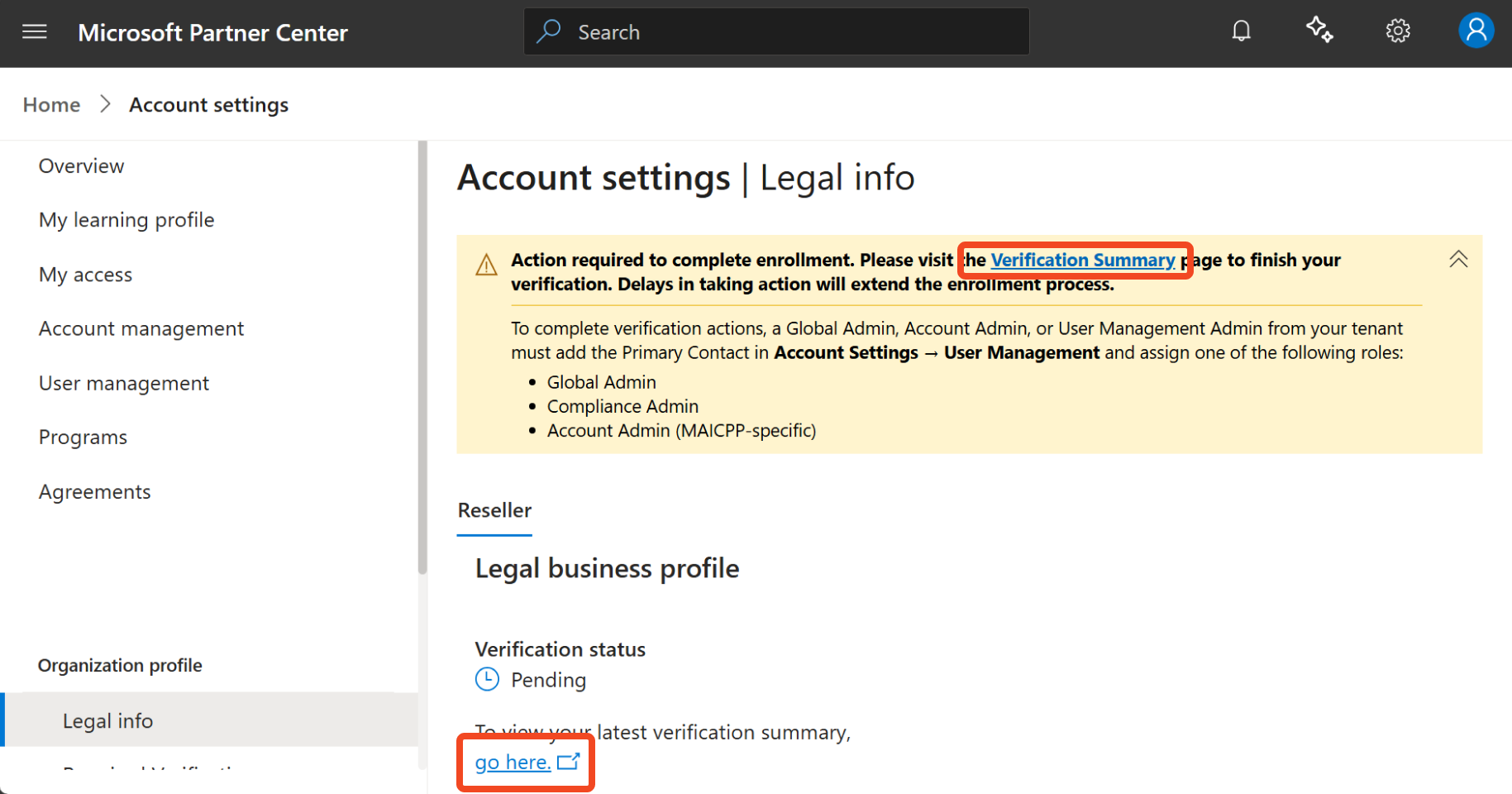This screenshot has height=794, width=1512.
Task: Go to Home breadcrumb
Action: click(51, 105)
